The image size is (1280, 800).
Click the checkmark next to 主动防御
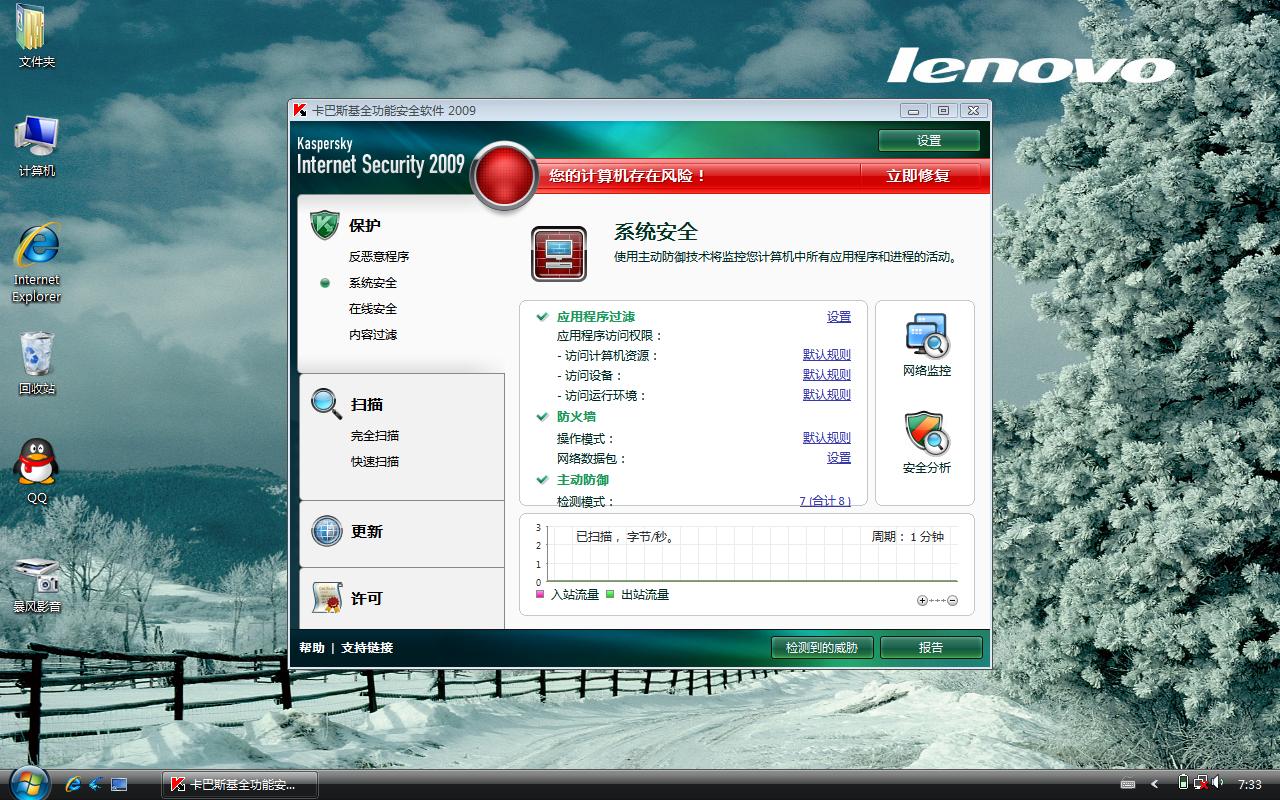click(x=542, y=479)
